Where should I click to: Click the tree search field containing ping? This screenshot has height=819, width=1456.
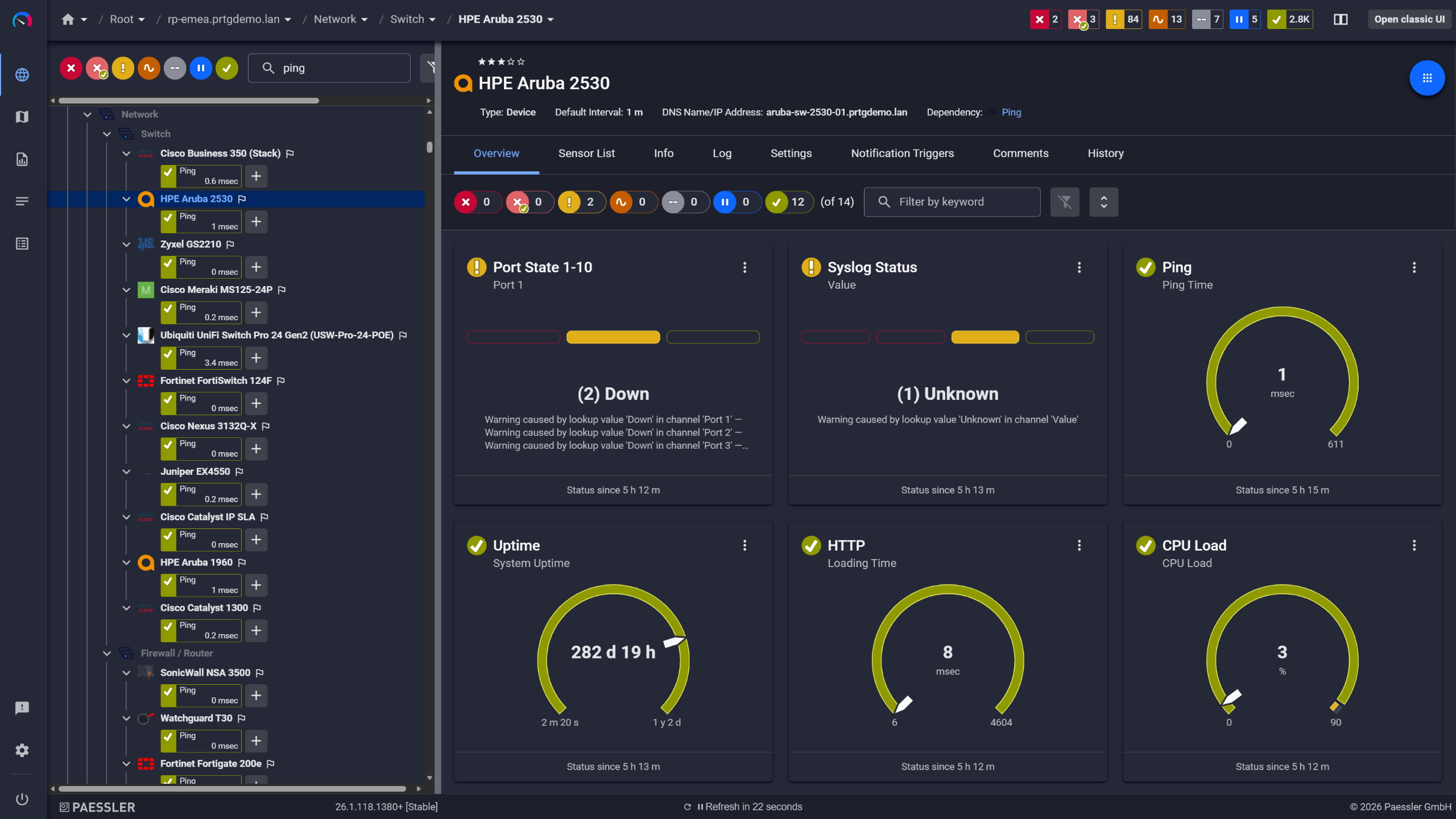329,68
